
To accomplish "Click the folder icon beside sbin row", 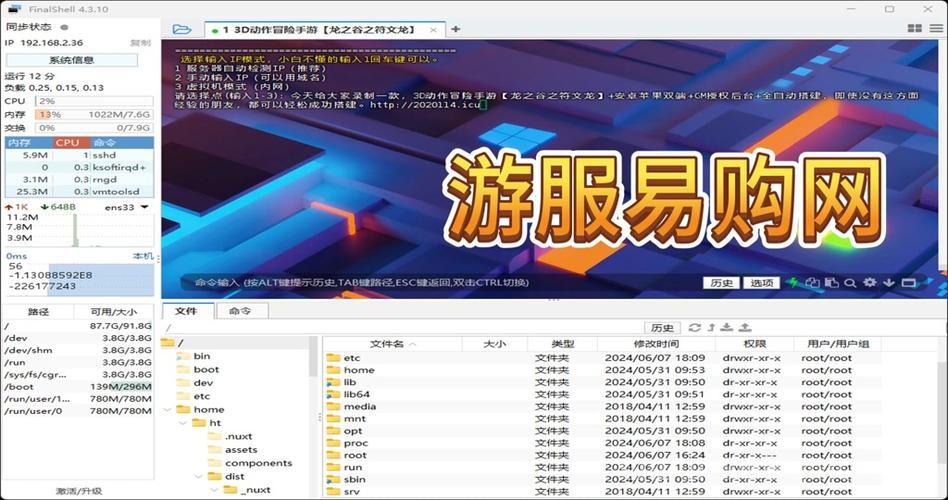I will pyautogui.click(x=333, y=479).
